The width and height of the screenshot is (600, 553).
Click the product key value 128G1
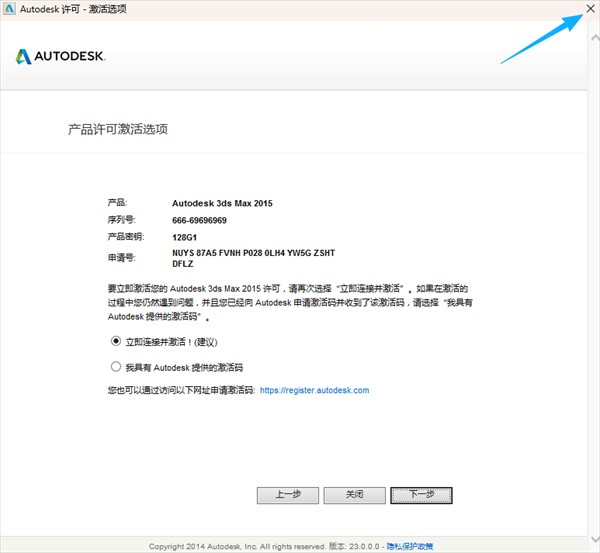(186, 237)
